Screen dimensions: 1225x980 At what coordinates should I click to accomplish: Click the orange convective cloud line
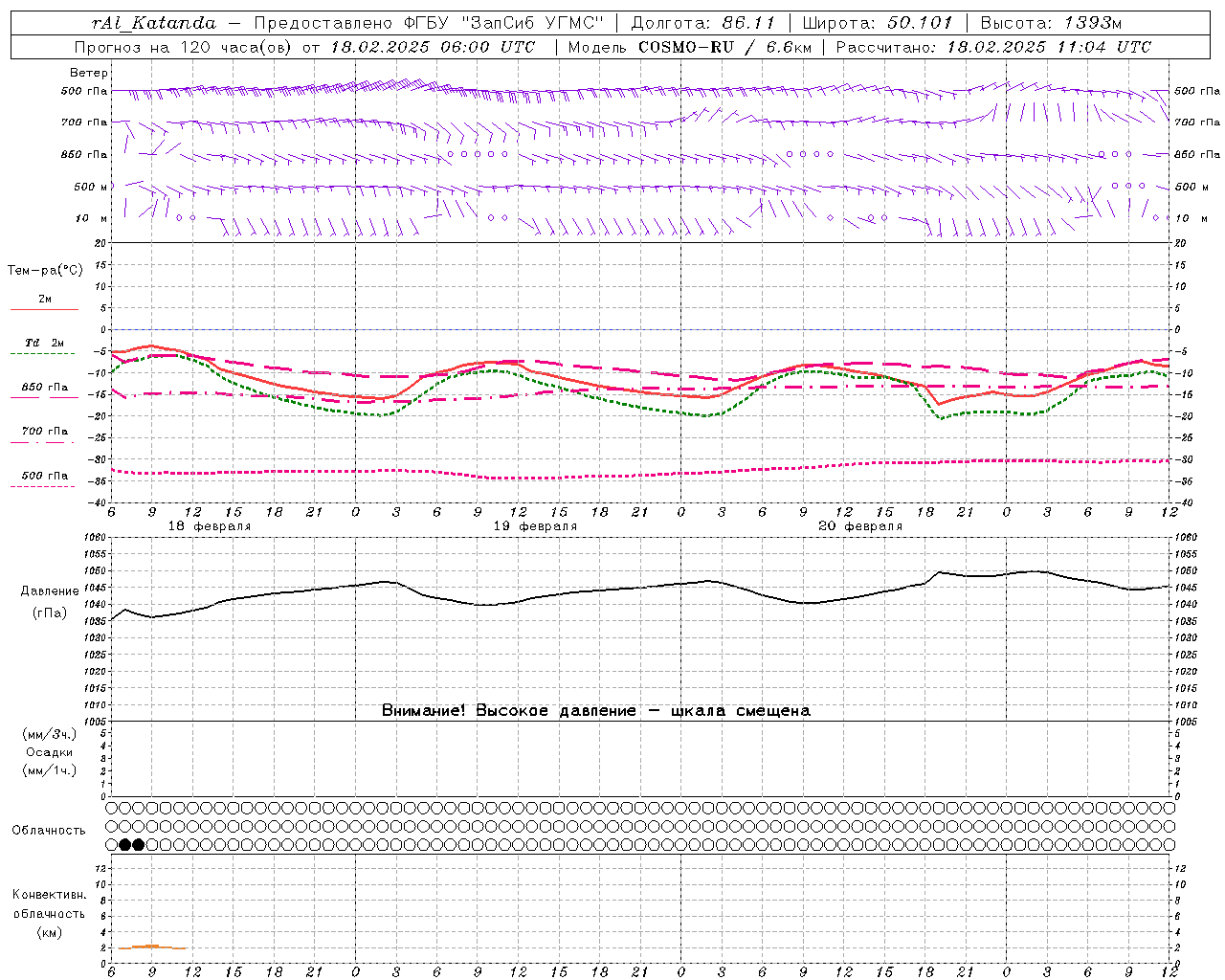point(151,947)
